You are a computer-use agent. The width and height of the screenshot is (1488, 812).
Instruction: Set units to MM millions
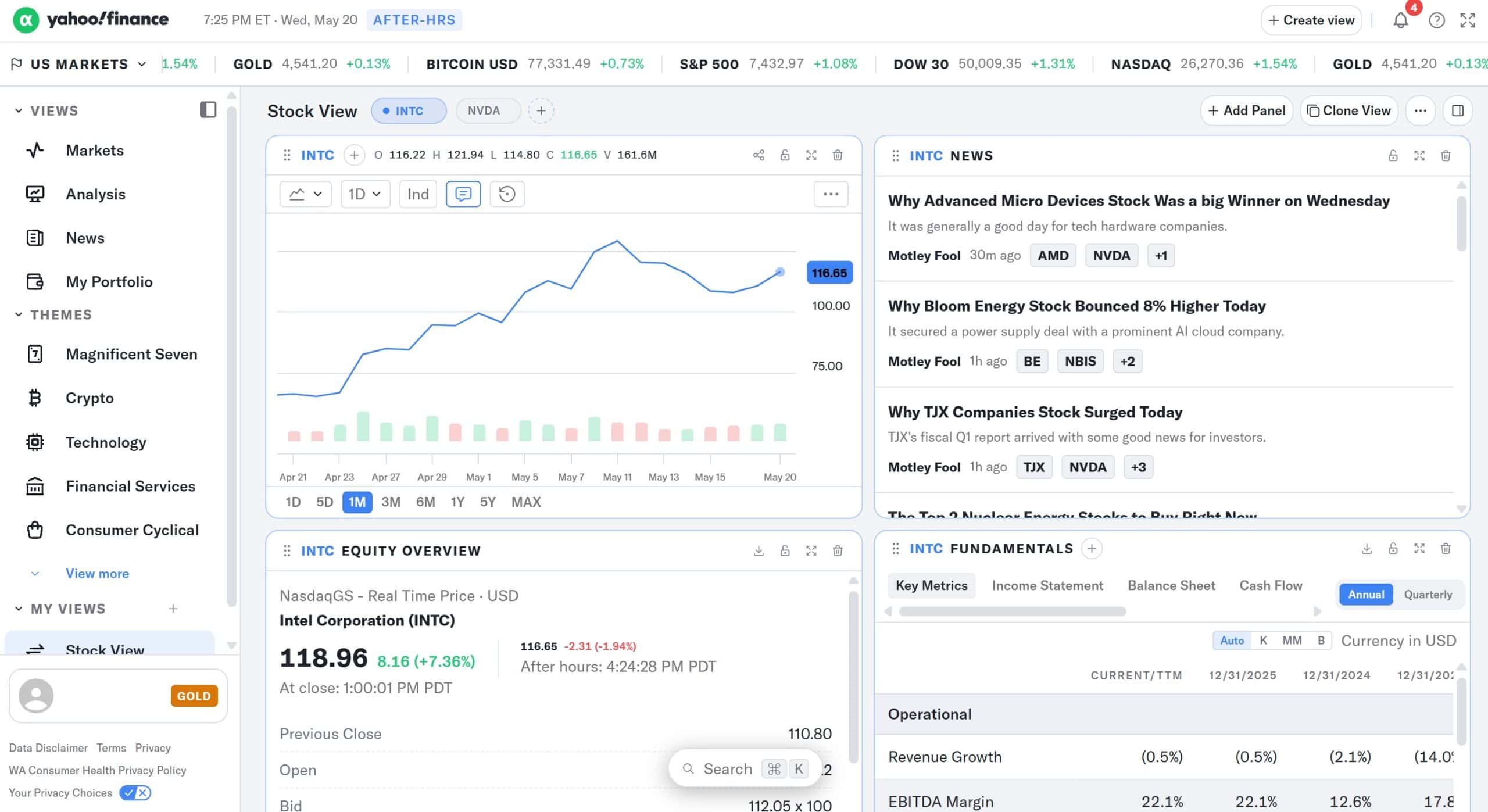point(1292,641)
